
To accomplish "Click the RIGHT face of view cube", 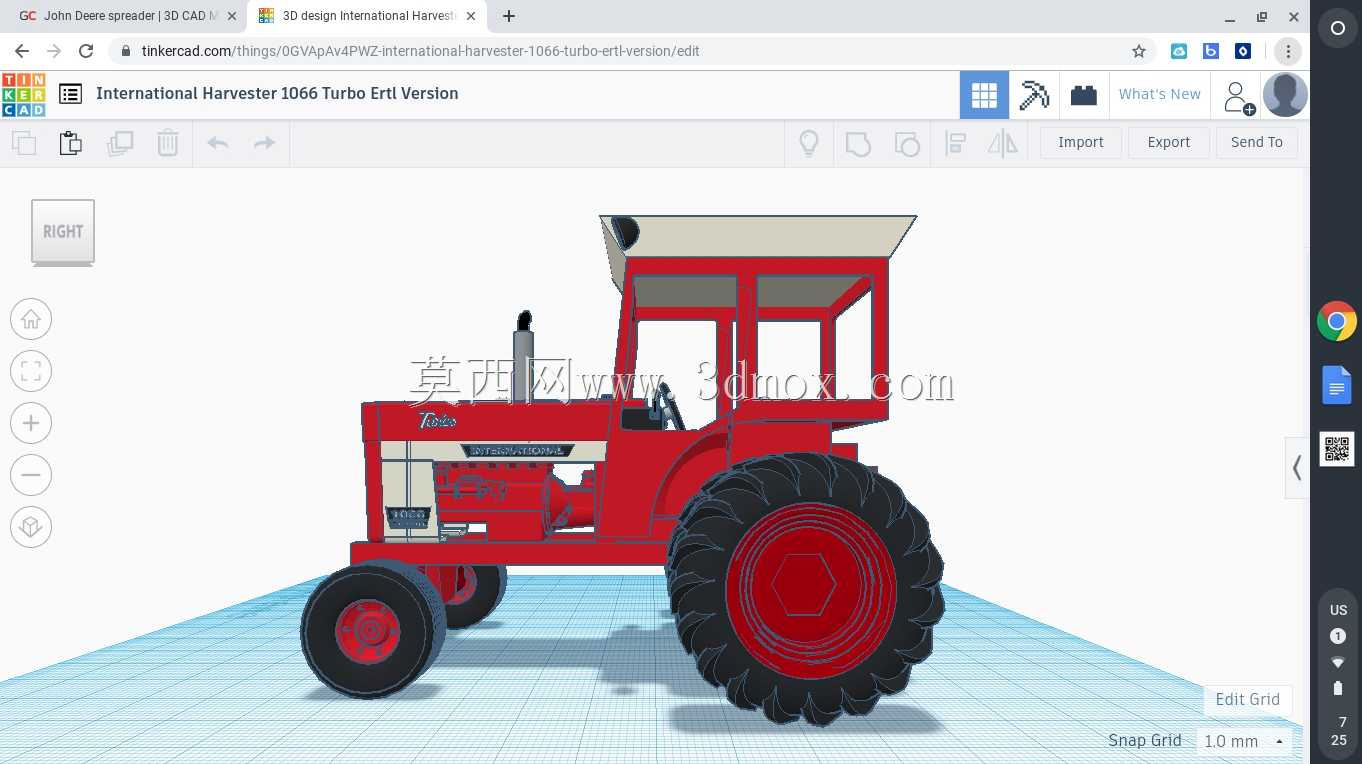I will [x=63, y=231].
